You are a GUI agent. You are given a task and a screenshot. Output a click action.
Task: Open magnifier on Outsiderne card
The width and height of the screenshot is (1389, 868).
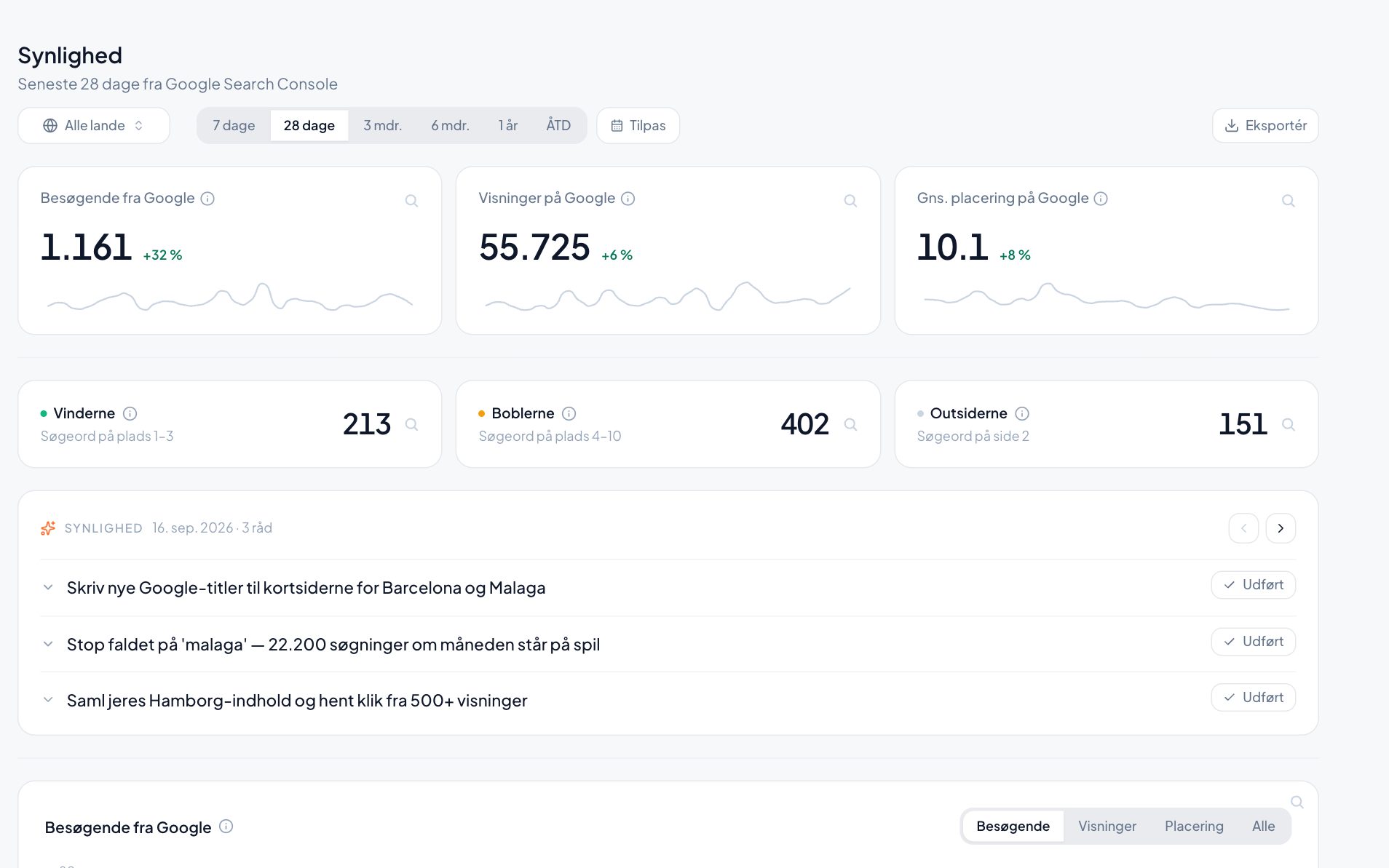(1289, 424)
